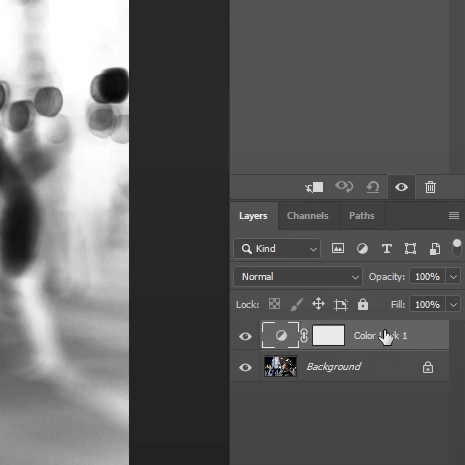Toggle layer filtering switch on

[x=457, y=248]
